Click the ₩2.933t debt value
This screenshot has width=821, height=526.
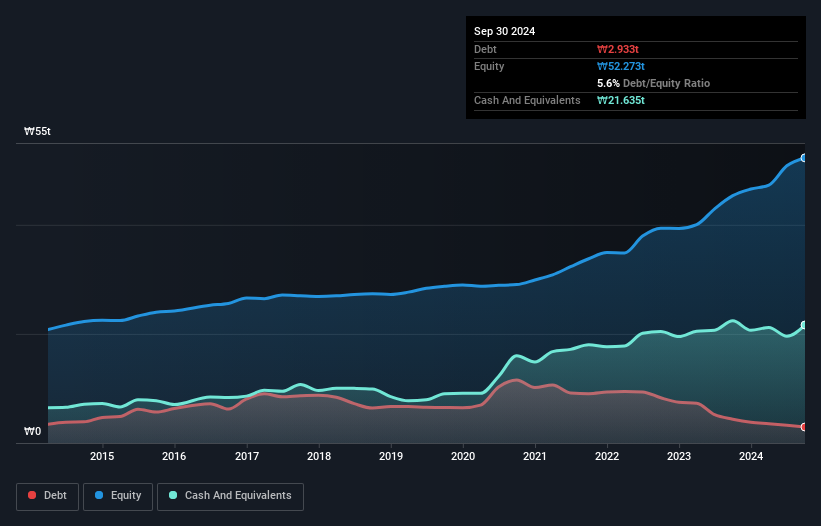[x=618, y=49]
